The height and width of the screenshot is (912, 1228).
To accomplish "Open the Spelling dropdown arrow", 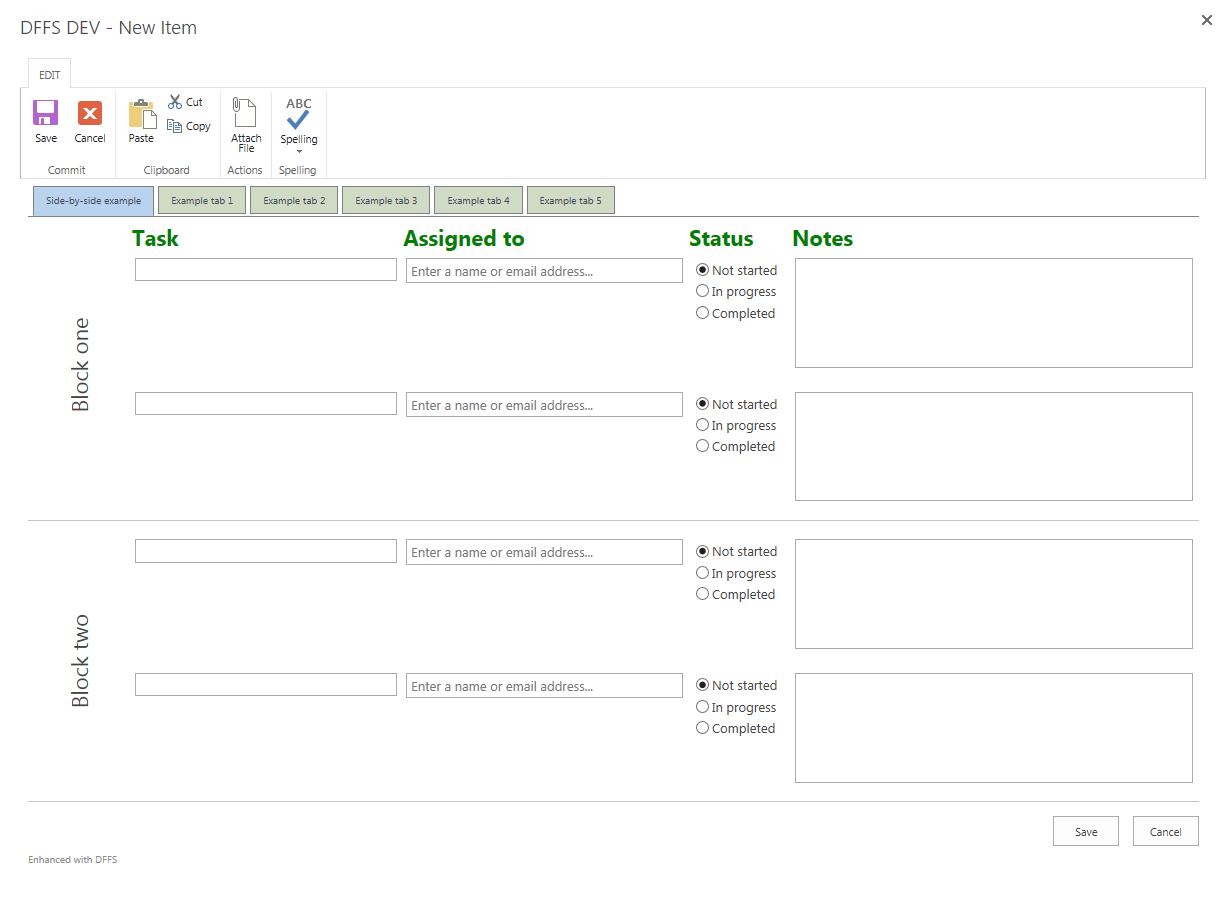I will [297, 152].
